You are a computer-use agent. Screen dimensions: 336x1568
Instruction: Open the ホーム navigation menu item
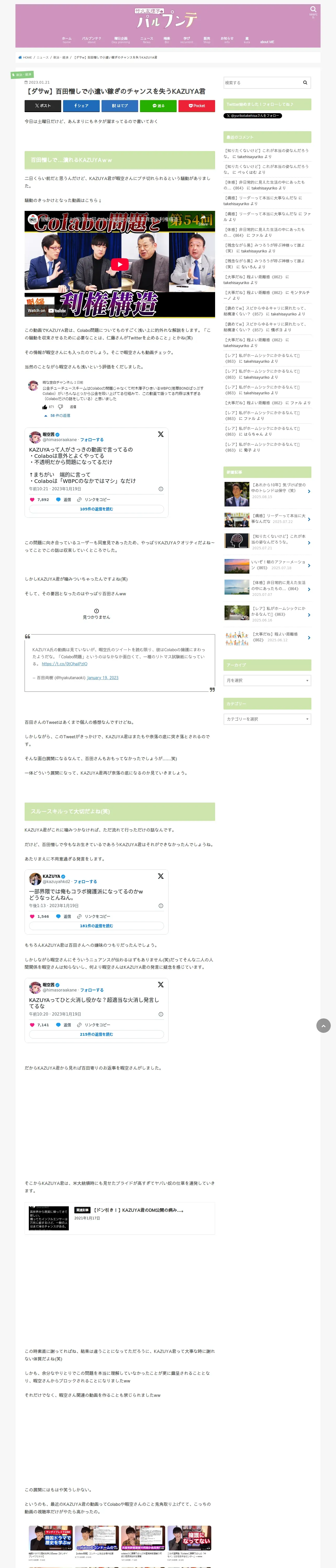tap(66, 39)
